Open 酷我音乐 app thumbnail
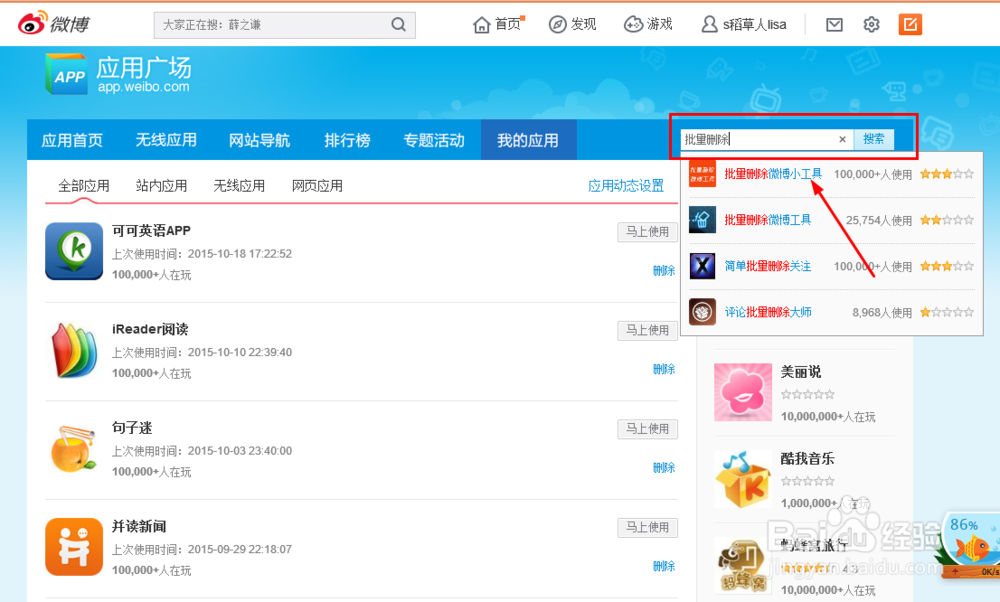Viewport: 1000px width, 602px height. coord(743,479)
